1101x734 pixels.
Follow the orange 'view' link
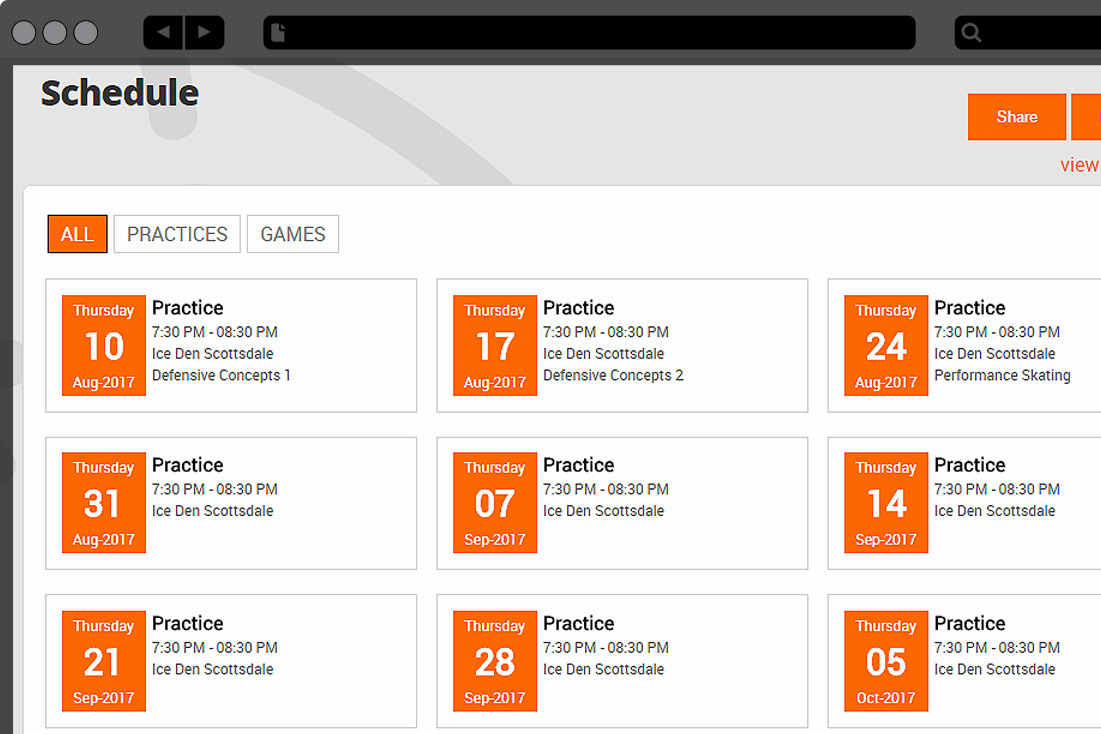click(1079, 165)
